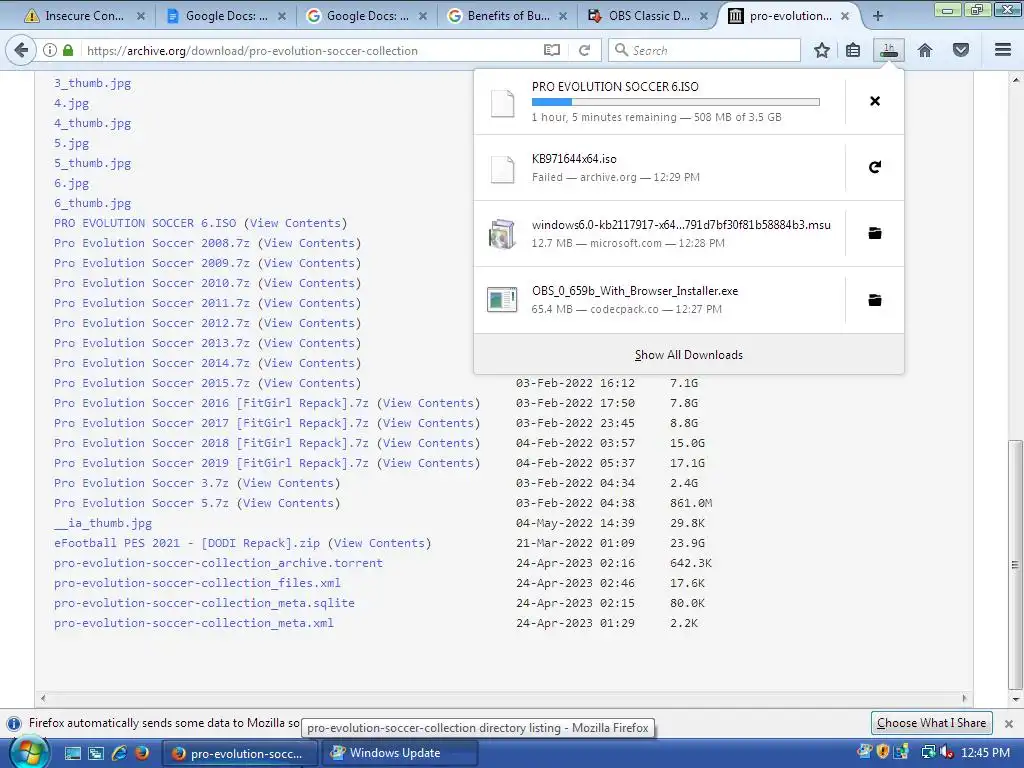
Task: Toggle the downloads toolbar button
Action: coord(889,50)
